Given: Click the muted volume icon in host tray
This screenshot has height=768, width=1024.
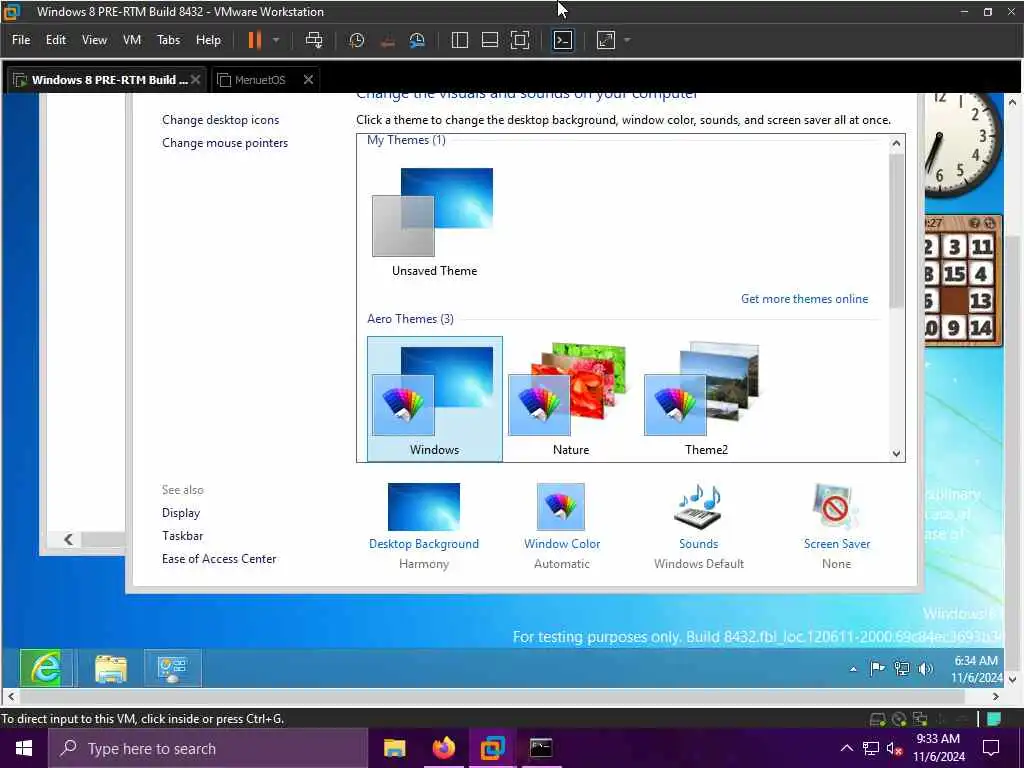Looking at the screenshot, I should [x=895, y=748].
